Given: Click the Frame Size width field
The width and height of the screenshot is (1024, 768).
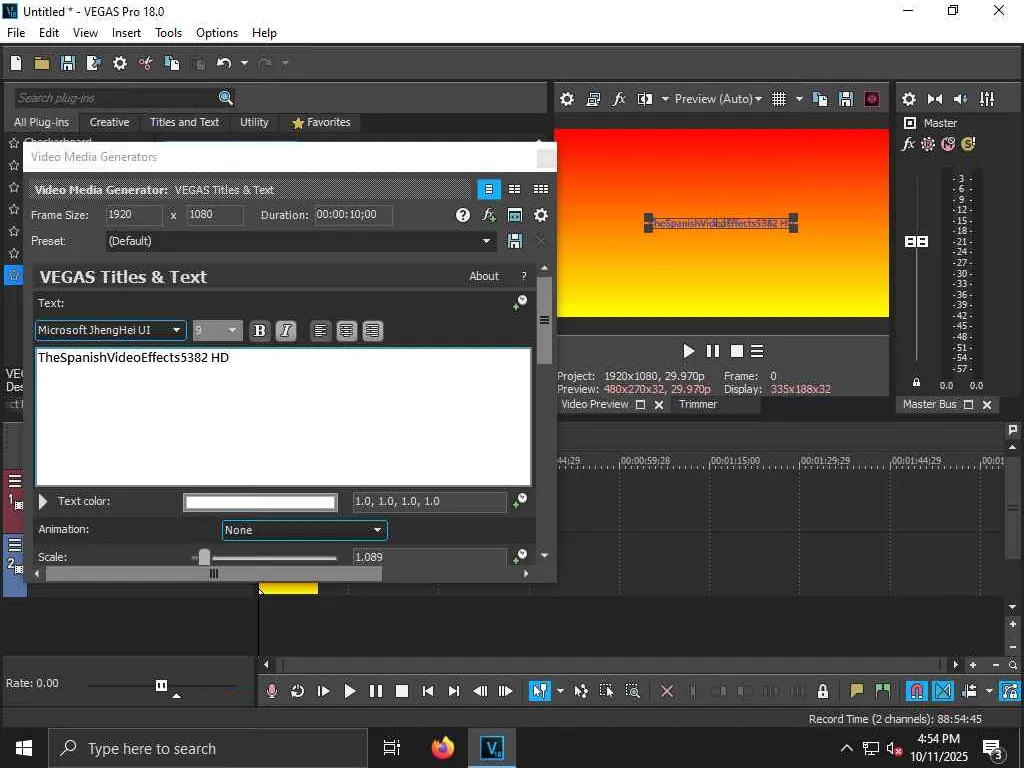Looking at the screenshot, I should tap(134, 215).
